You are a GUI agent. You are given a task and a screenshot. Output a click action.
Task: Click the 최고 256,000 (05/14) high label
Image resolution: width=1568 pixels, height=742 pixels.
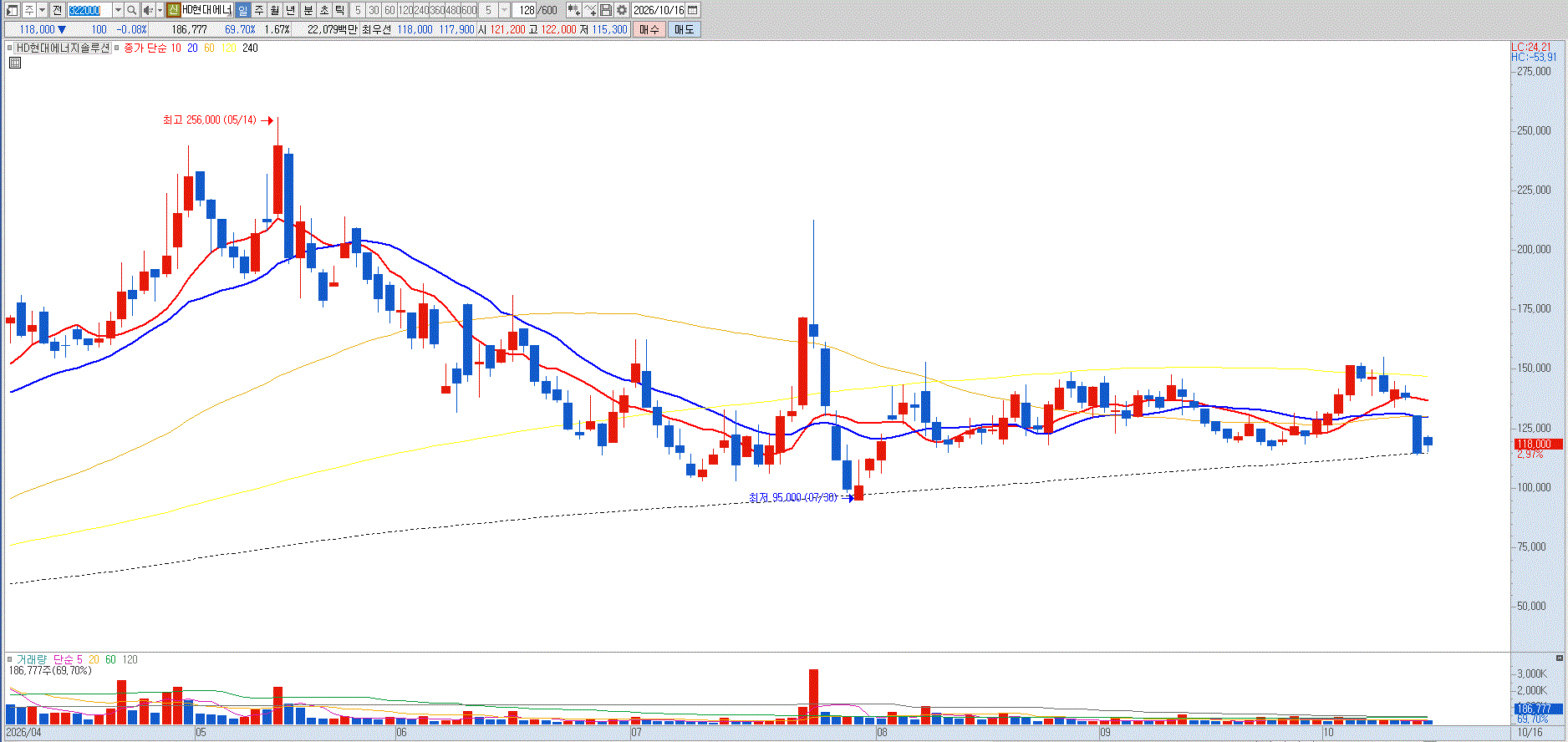point(210,120)
